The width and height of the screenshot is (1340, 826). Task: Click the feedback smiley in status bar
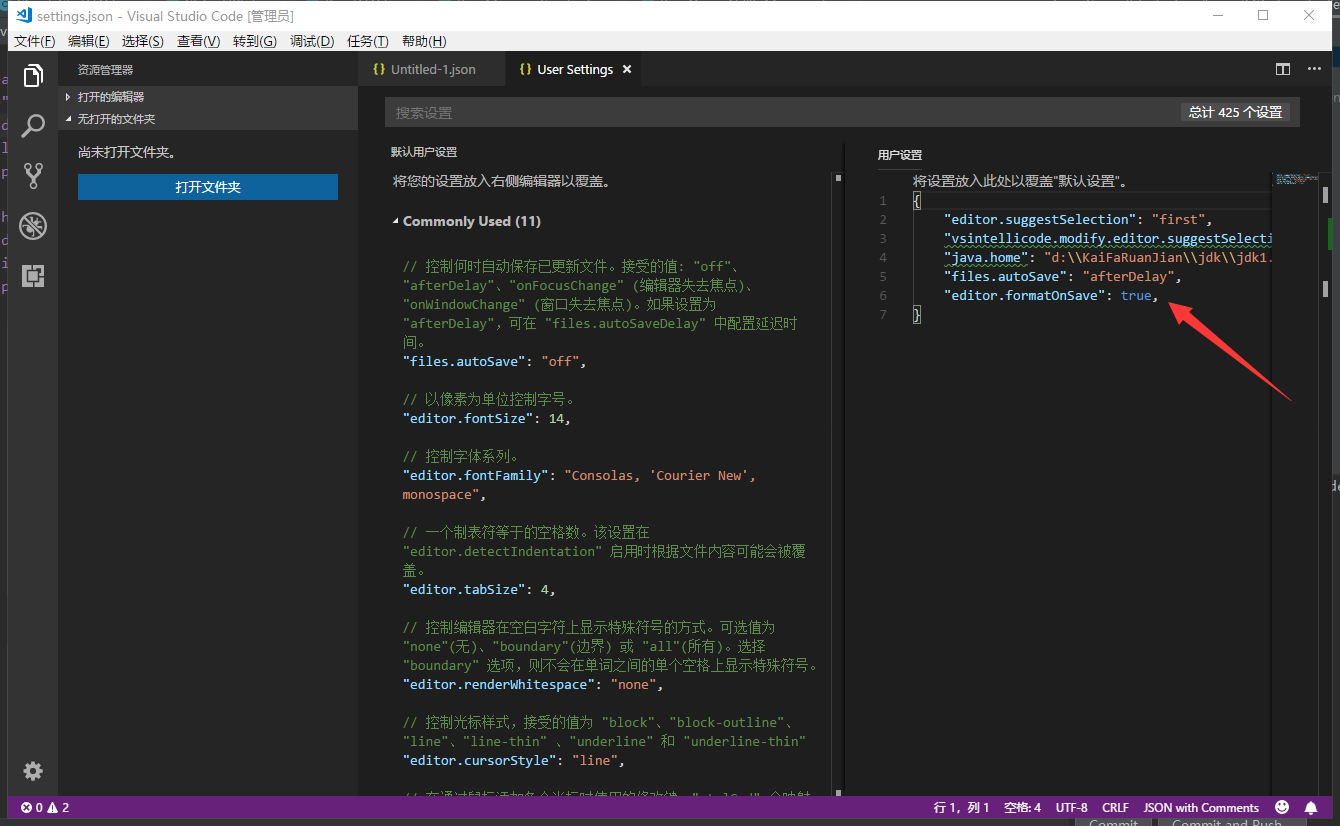pos(1282,807)
